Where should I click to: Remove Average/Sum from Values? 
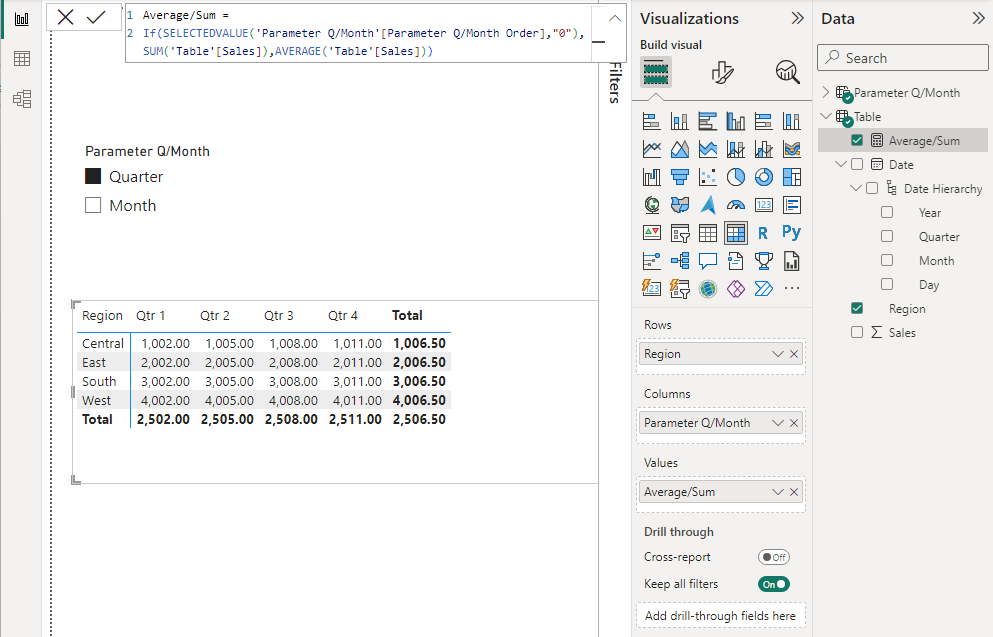[x=794, y=492]
